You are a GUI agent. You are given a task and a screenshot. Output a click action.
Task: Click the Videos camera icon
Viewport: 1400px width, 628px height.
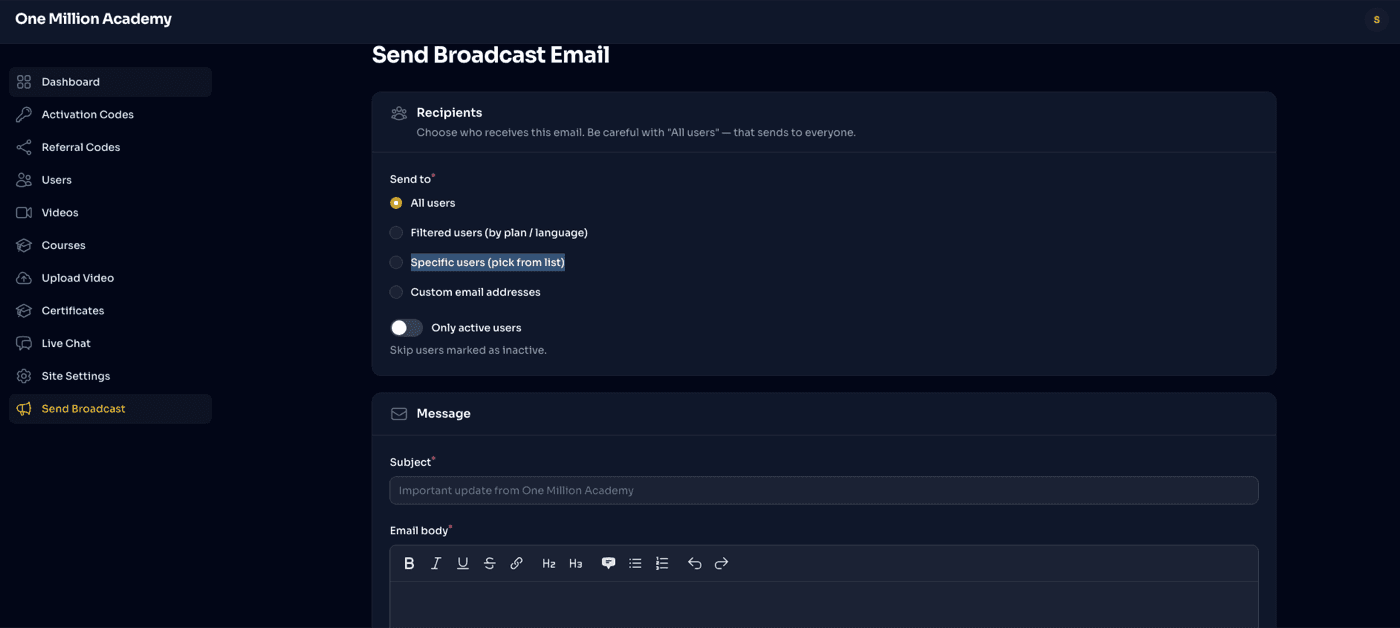pos(24,213)
